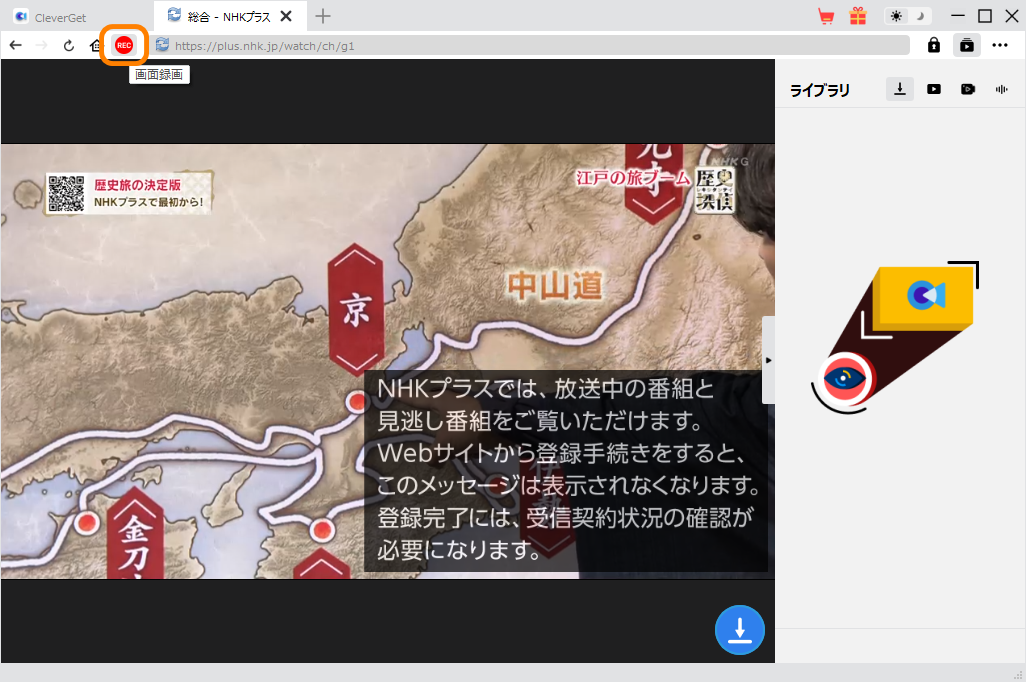Go back to the previous page
The image size is (1026, 682).
click(x=16, y=45)
